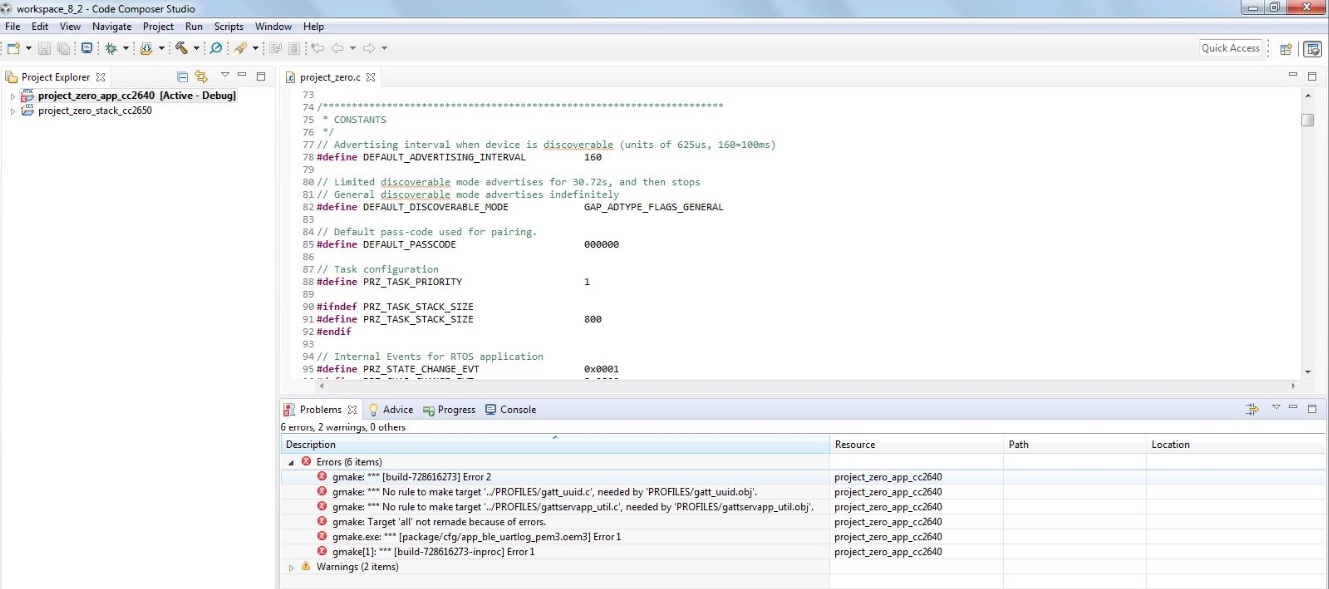
Task: Click the Flash/load program toolbar icon
Action: [x=146, y=48]
